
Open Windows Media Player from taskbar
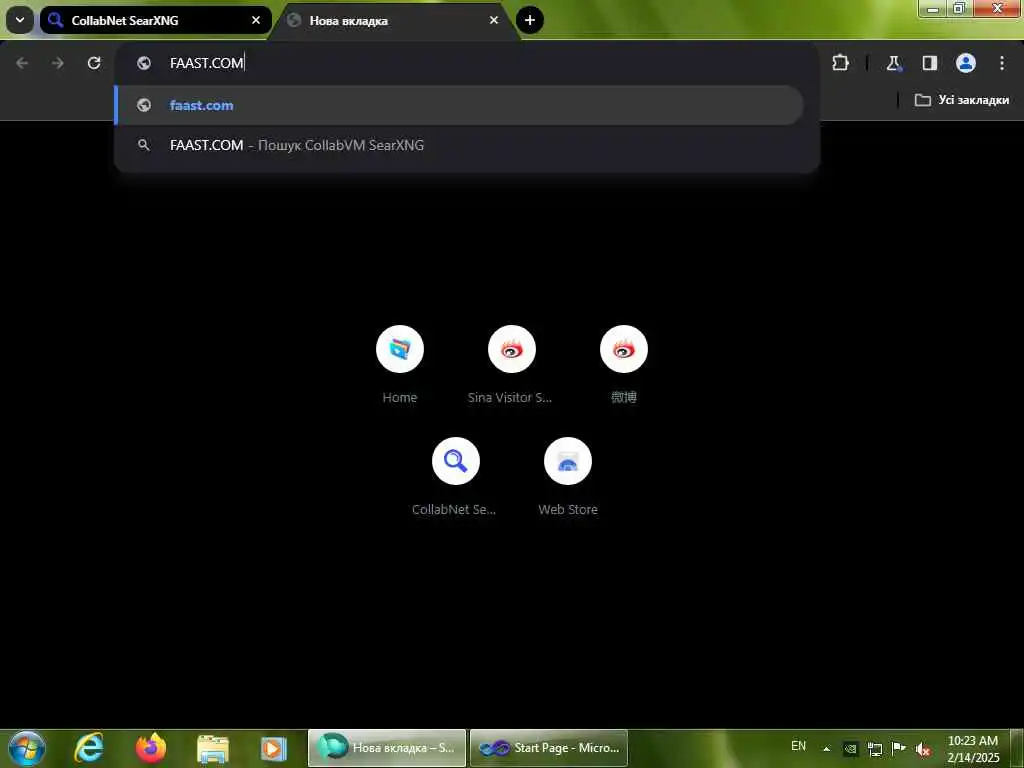(273, 748)
